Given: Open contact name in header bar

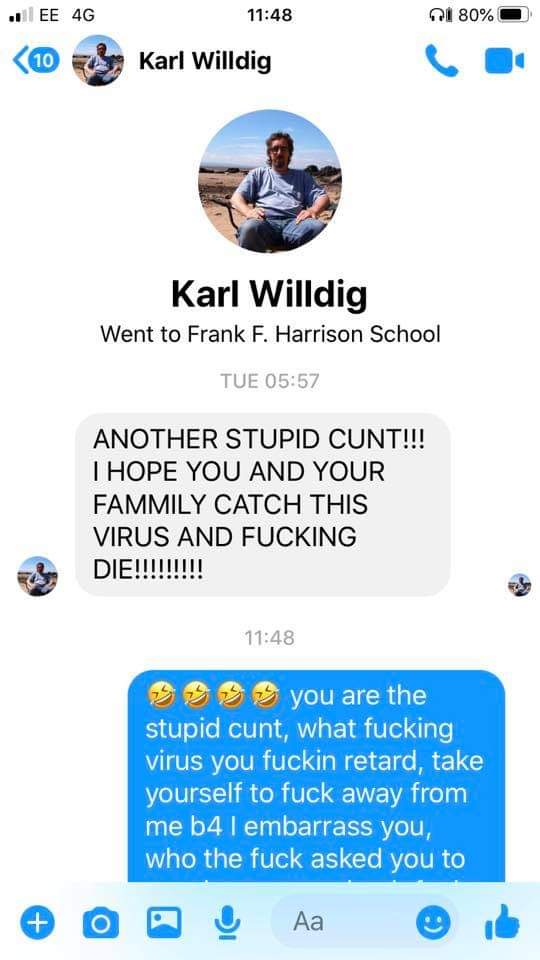Looking at the screenshot, I should (x=205, y=61).
